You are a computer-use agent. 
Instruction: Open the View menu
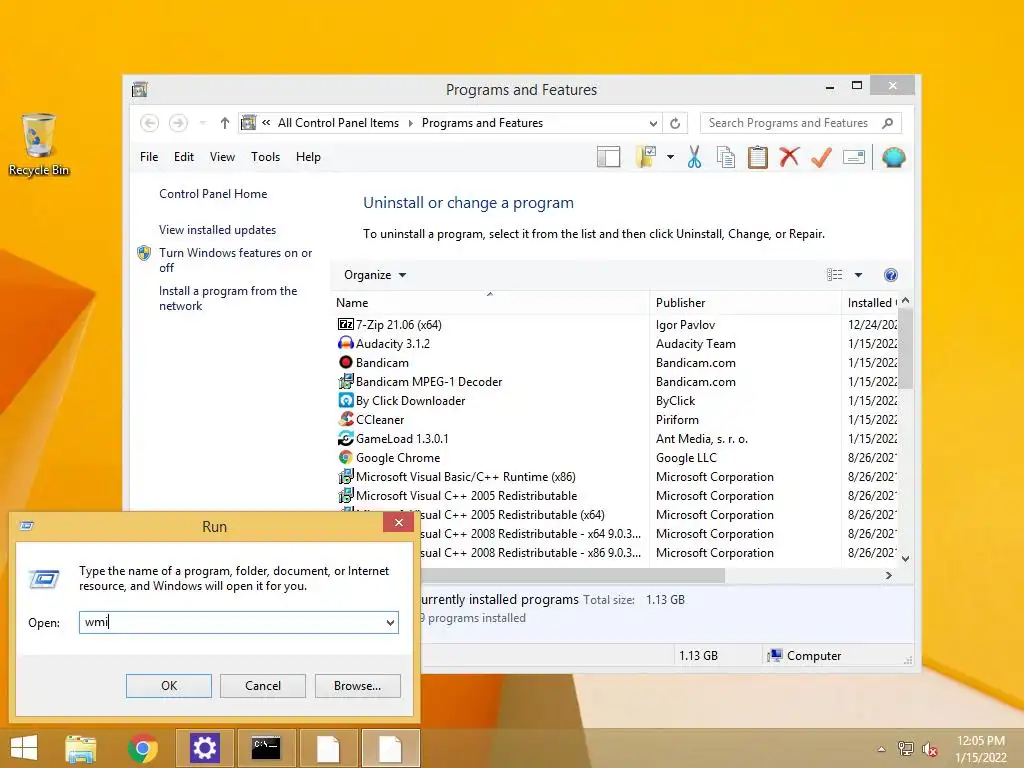222,157
